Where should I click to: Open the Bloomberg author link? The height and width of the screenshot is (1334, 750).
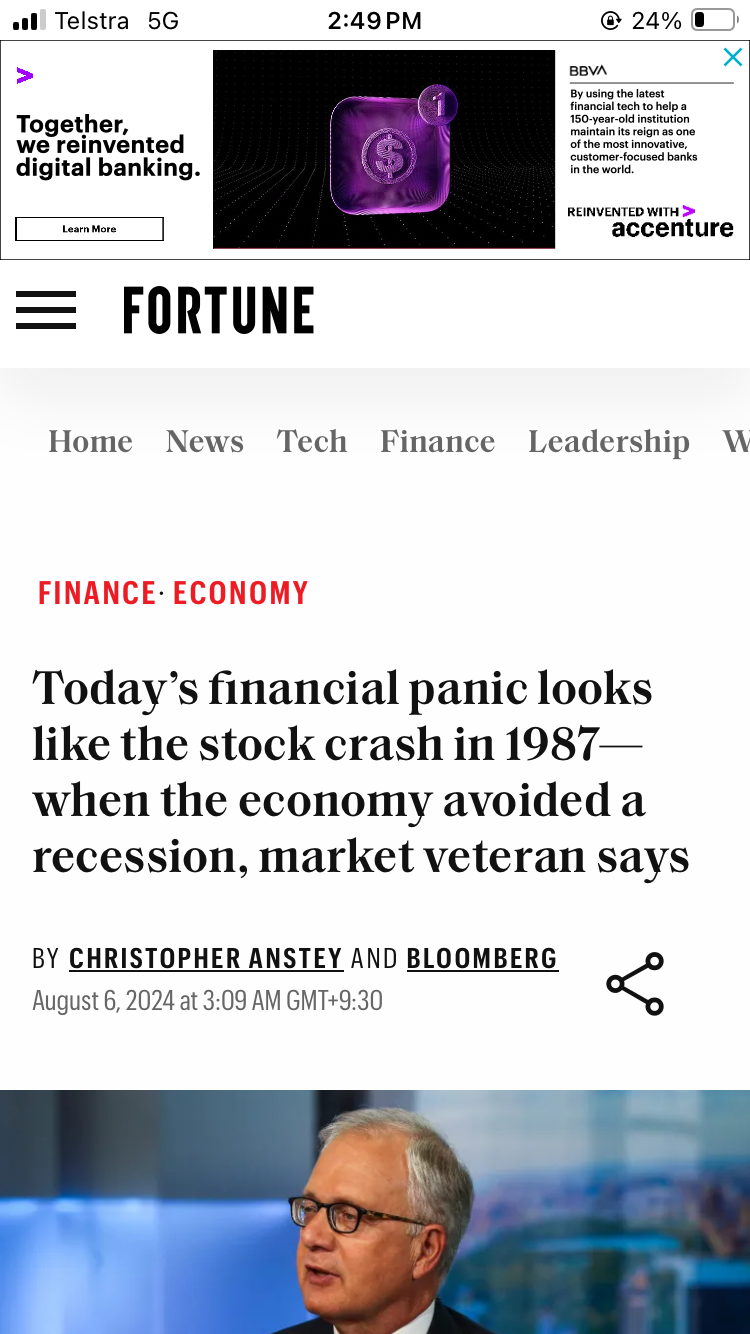(x=482, y=958)
